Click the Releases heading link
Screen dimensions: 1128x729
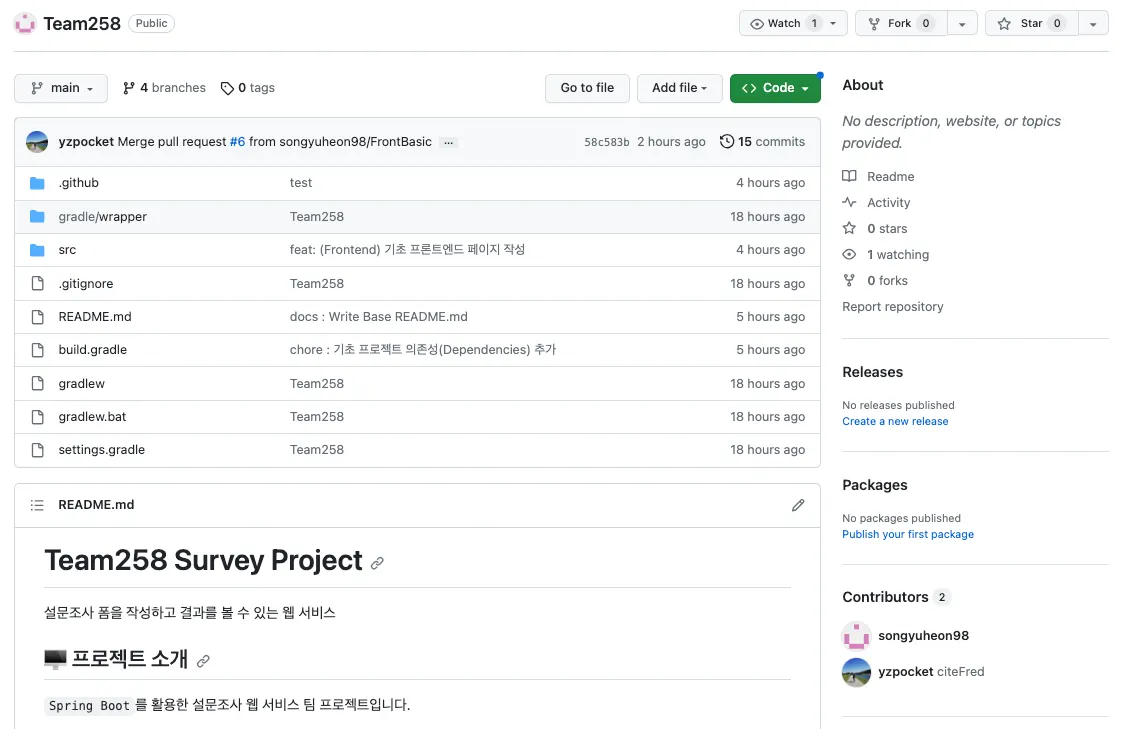click(x=872, y=372)
